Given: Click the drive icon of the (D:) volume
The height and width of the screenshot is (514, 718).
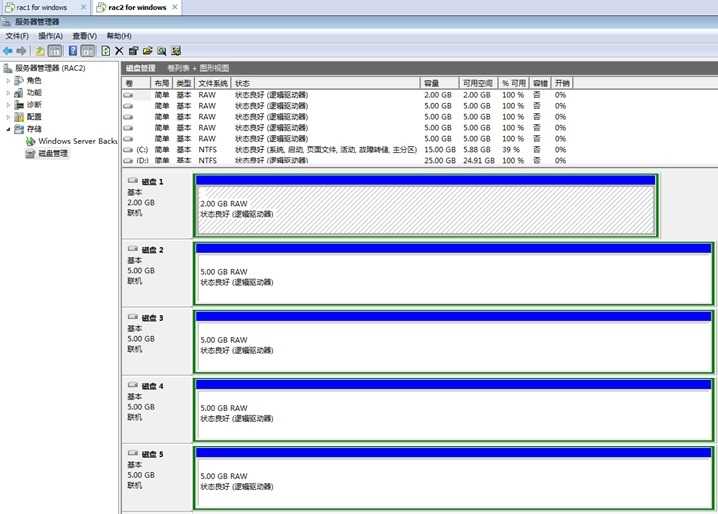Looking at the screenshot, I should (128, 161).
